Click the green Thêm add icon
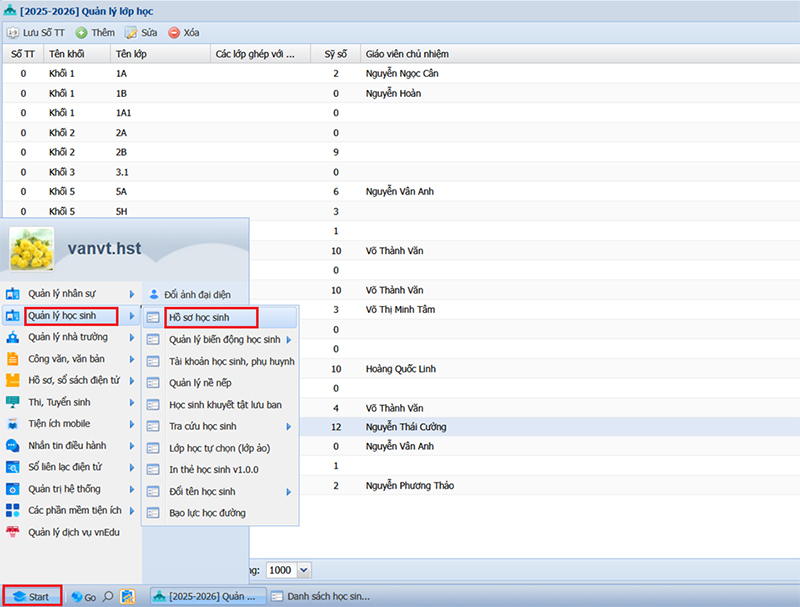 pos(81,33)
